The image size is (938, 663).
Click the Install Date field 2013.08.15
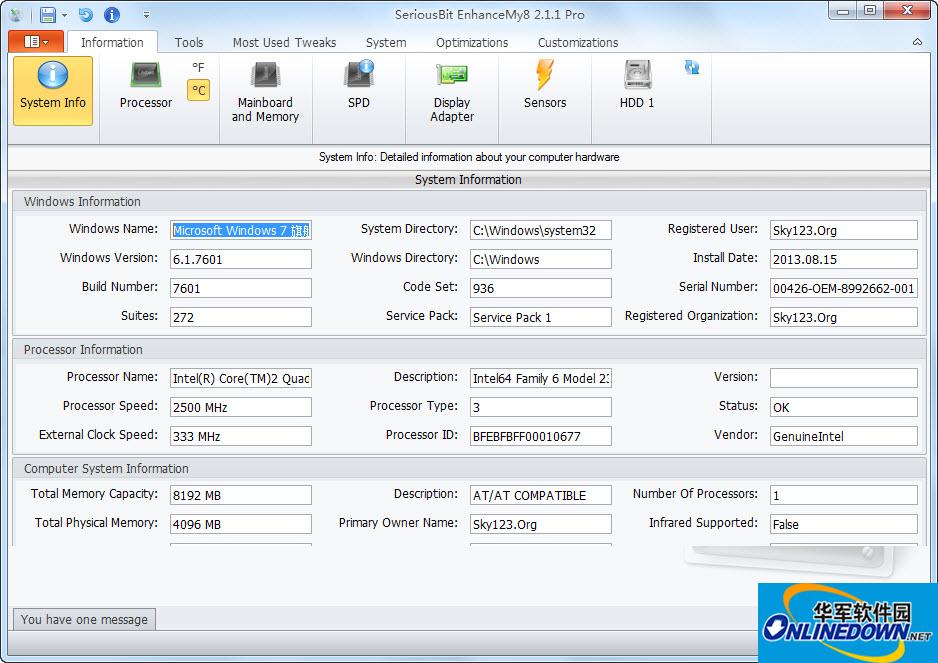(x=843, y=259)
